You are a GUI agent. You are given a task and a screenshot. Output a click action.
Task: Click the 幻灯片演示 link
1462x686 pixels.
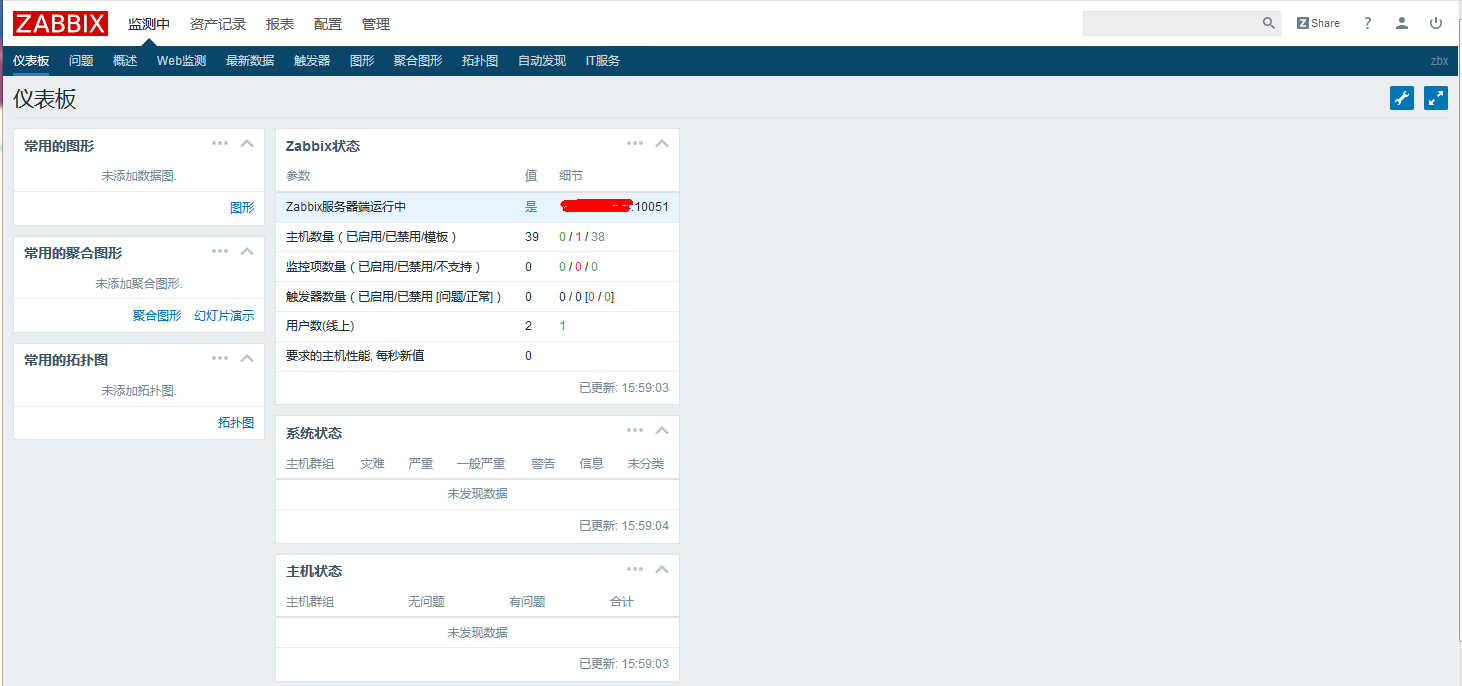point(224,315)
